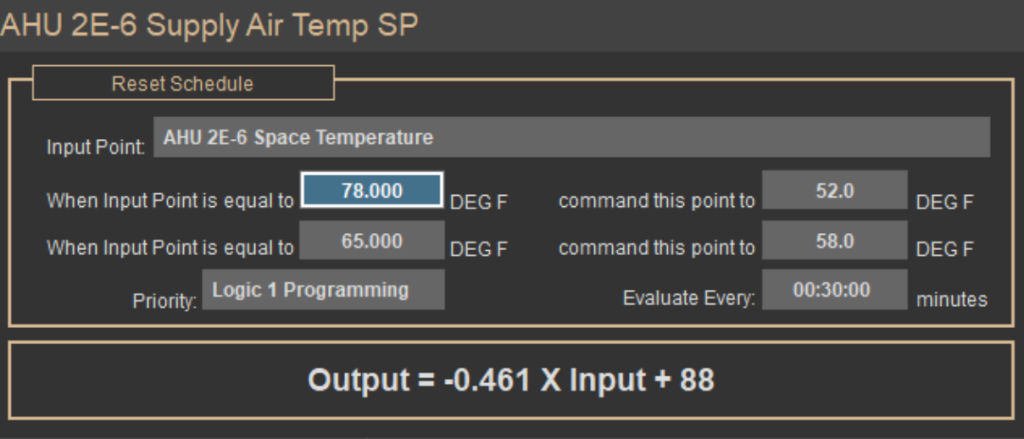This screenshot has height=439, width=1024.
Task: Click "command this point to" label before 58.0
Action: tap(656, 248)
